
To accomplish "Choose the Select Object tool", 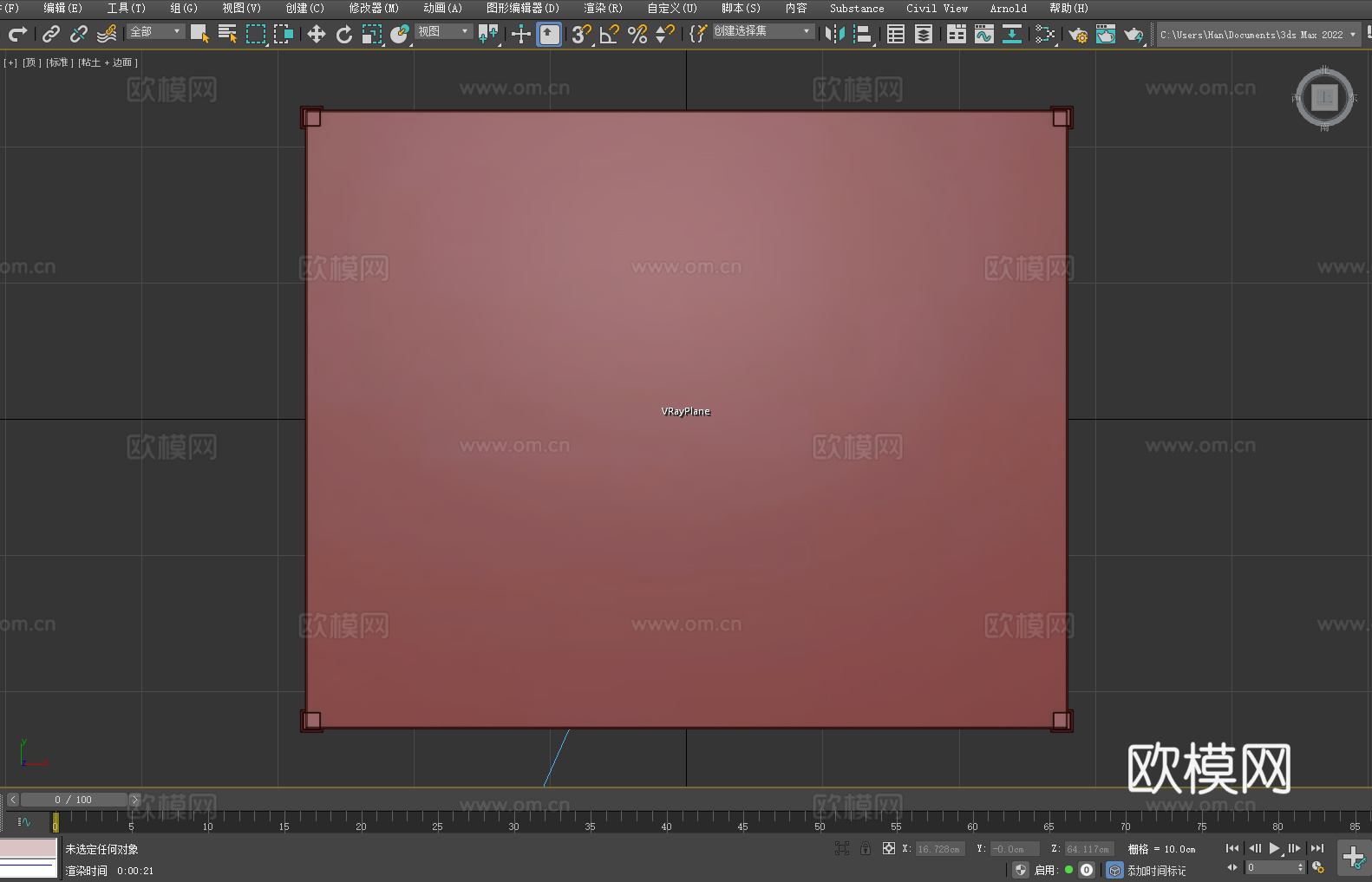I will pos(199,34).
